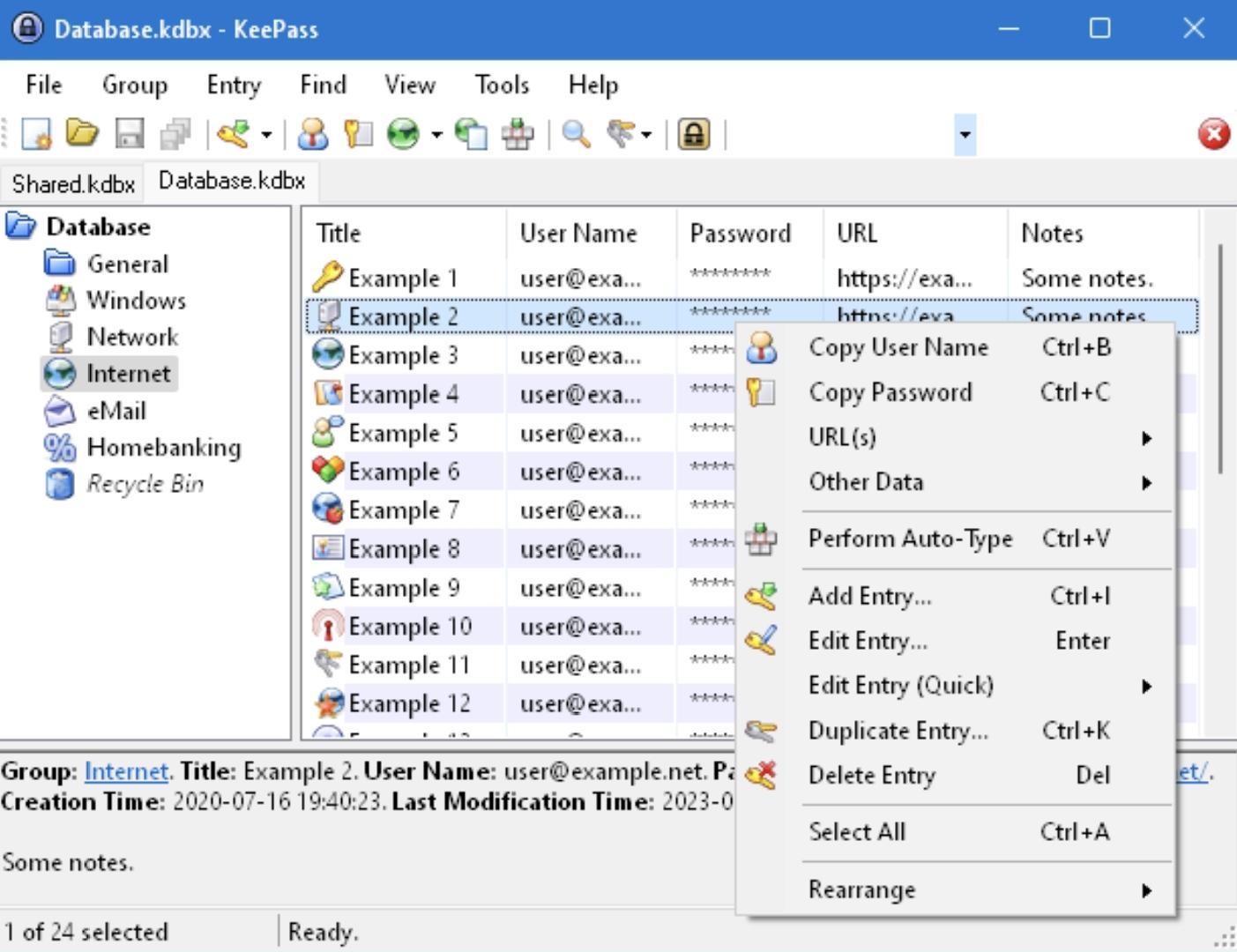This screenshot has width=1237, height=952.
Task: Copy the user name via the toolbar icon
Action: (x=315, y=134)
